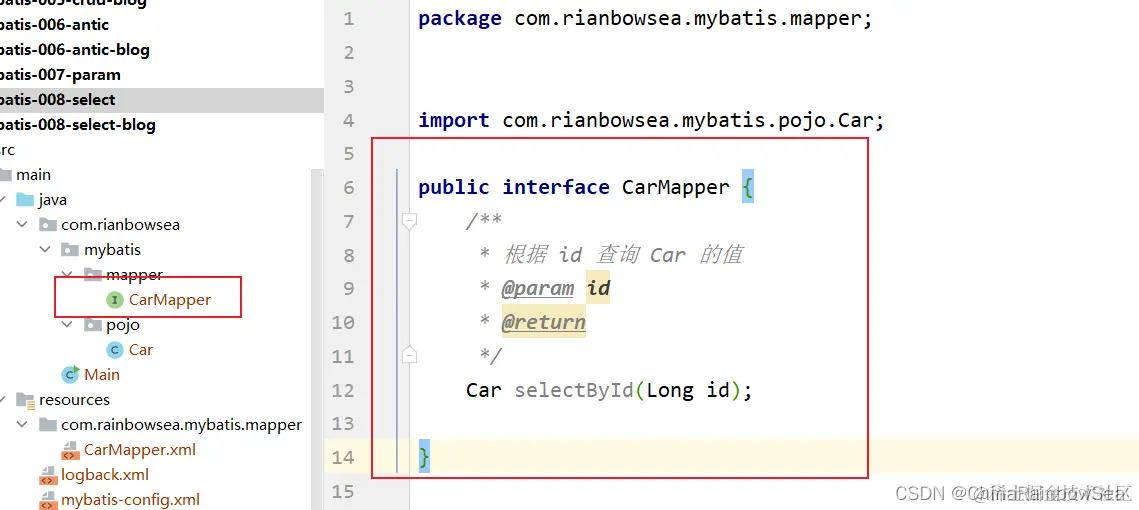
Task: Click the opening brace on line 6
Action: [747, 187]
